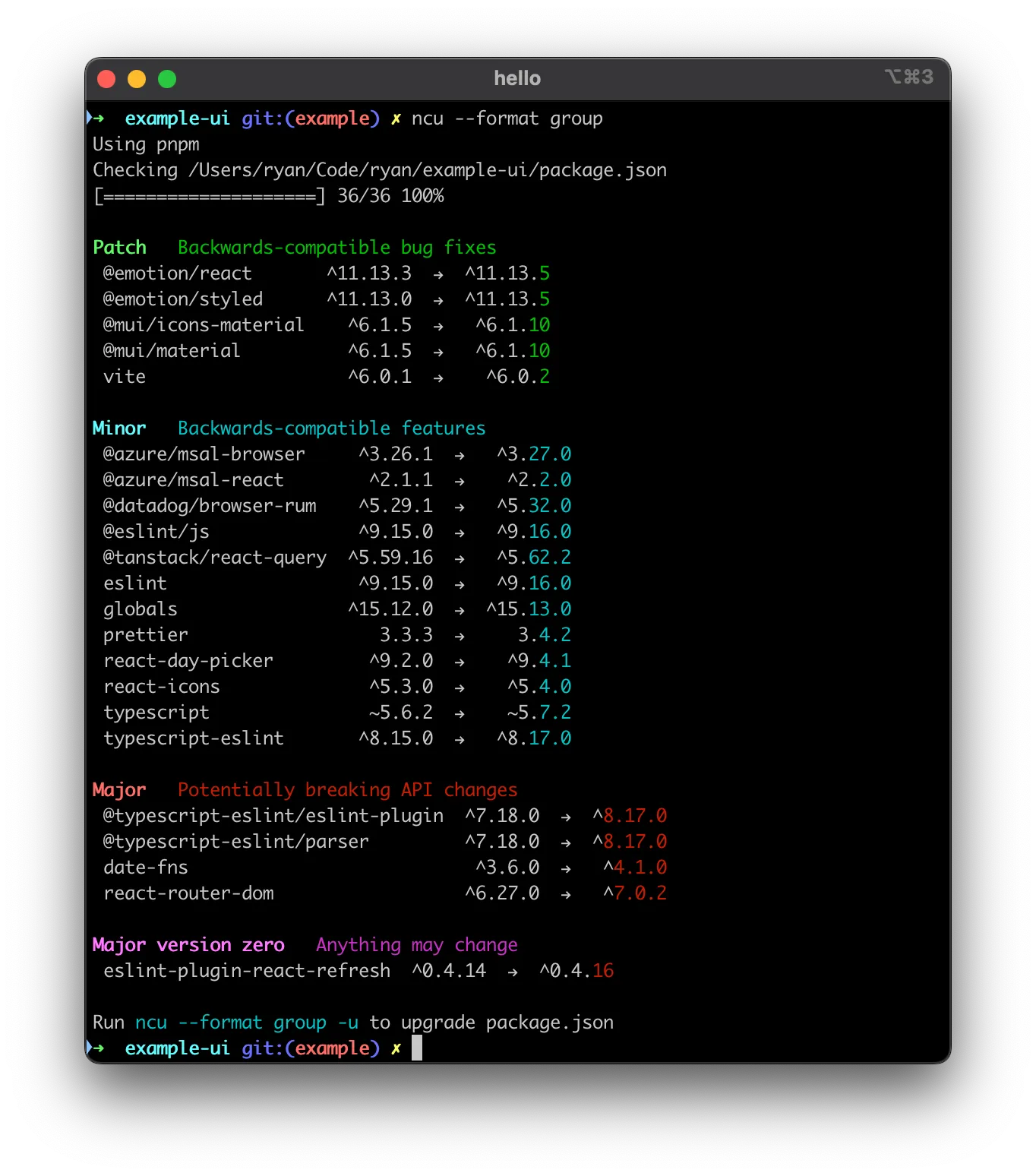This screenshot has width=1036, height=1176.
Task: Click the 'Anything may change' text
Action: (x=417, y=945)
